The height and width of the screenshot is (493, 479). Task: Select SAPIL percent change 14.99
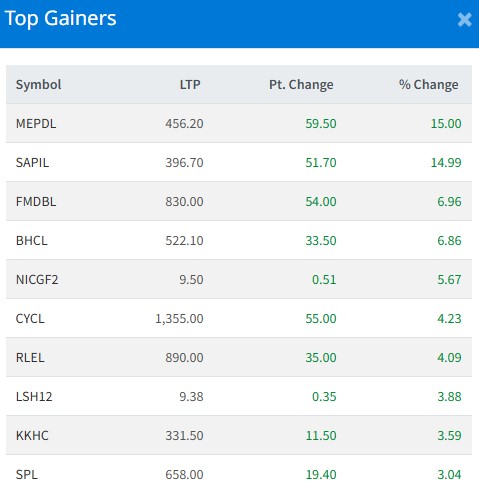click(x=446, y=163)
